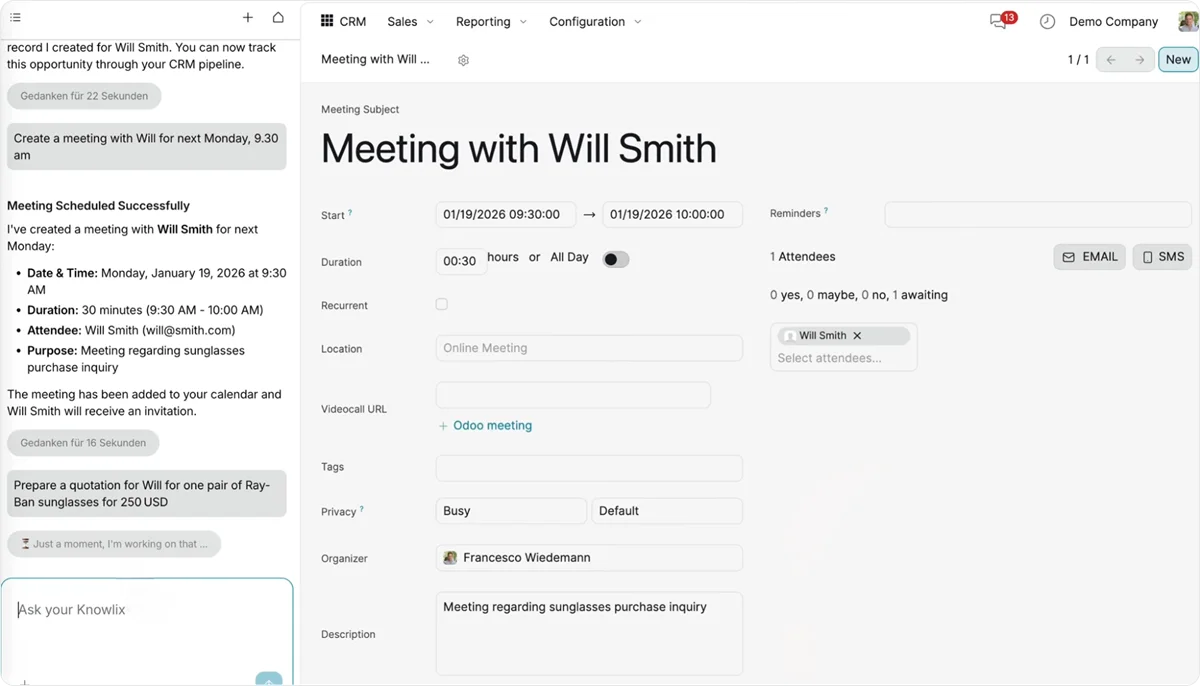
Task: Click the Description text area
Action: (x=589, y=634)
